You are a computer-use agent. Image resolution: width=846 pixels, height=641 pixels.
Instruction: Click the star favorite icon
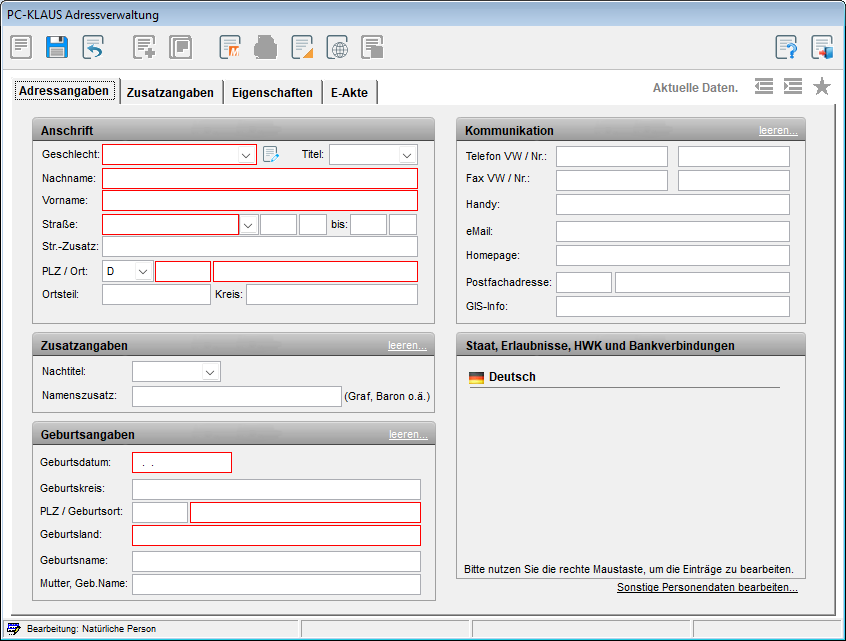(x=822, y=87)
